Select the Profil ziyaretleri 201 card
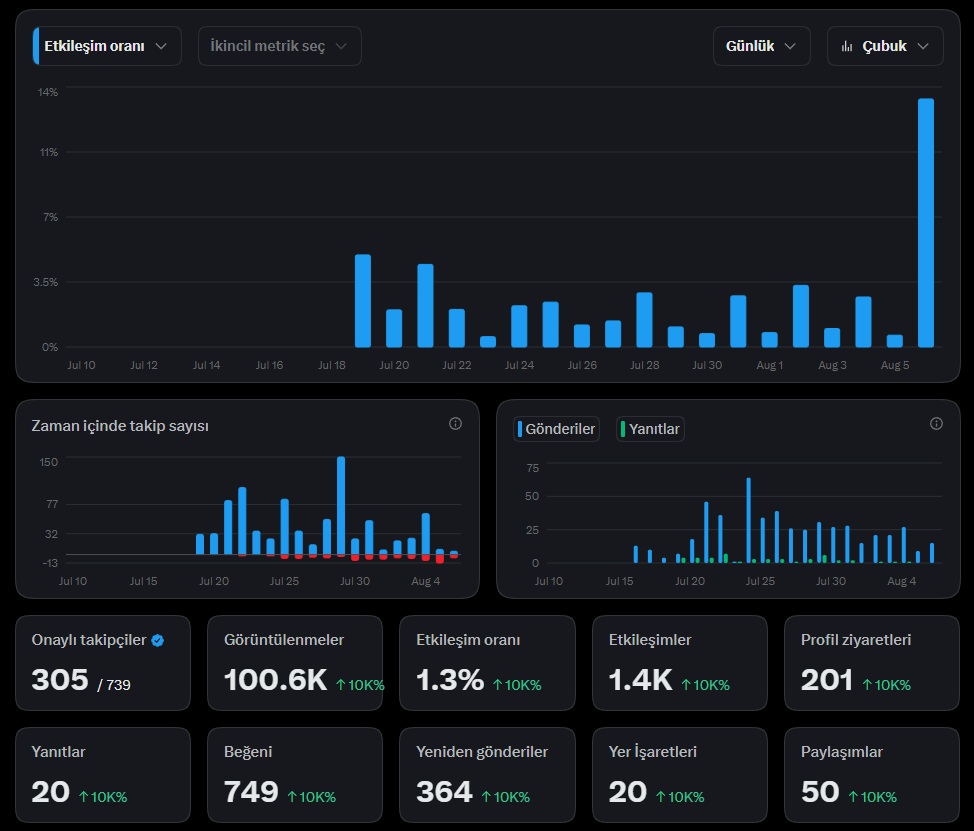974x831 pixels. 872,663
